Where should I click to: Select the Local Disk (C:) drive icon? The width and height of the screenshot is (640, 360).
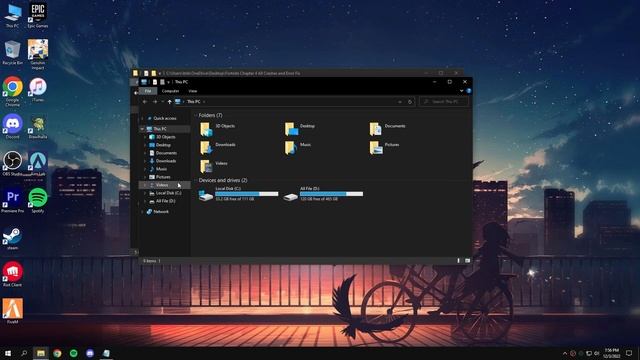click(206, 196)
